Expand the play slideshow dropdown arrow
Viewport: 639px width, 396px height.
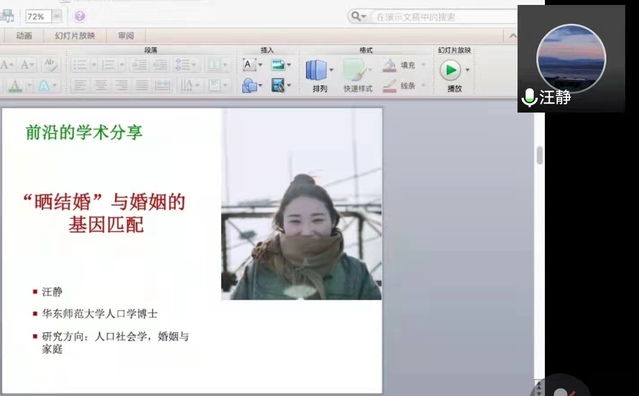[467, 70]
